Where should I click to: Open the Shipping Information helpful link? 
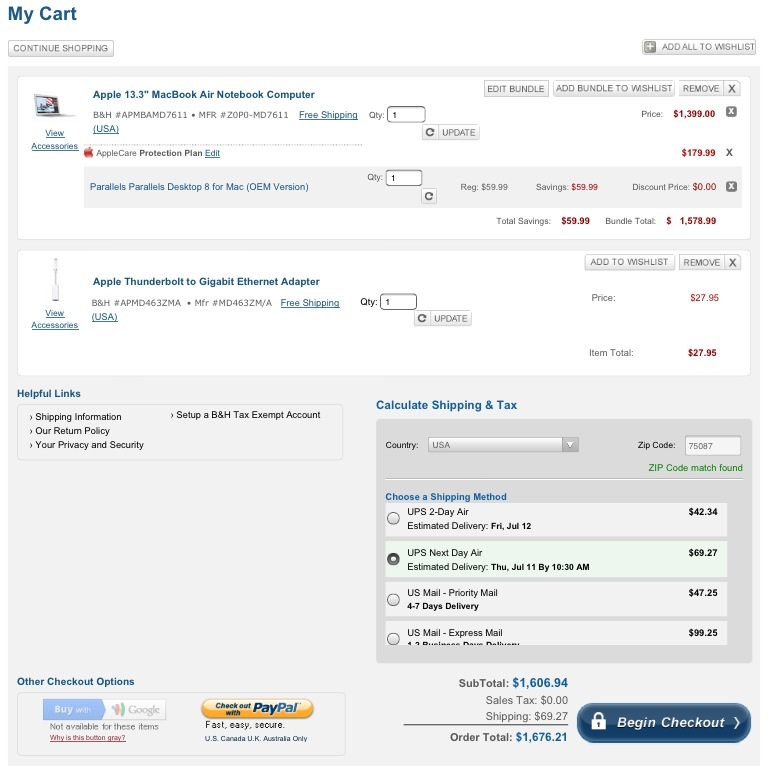click(78, 417)
